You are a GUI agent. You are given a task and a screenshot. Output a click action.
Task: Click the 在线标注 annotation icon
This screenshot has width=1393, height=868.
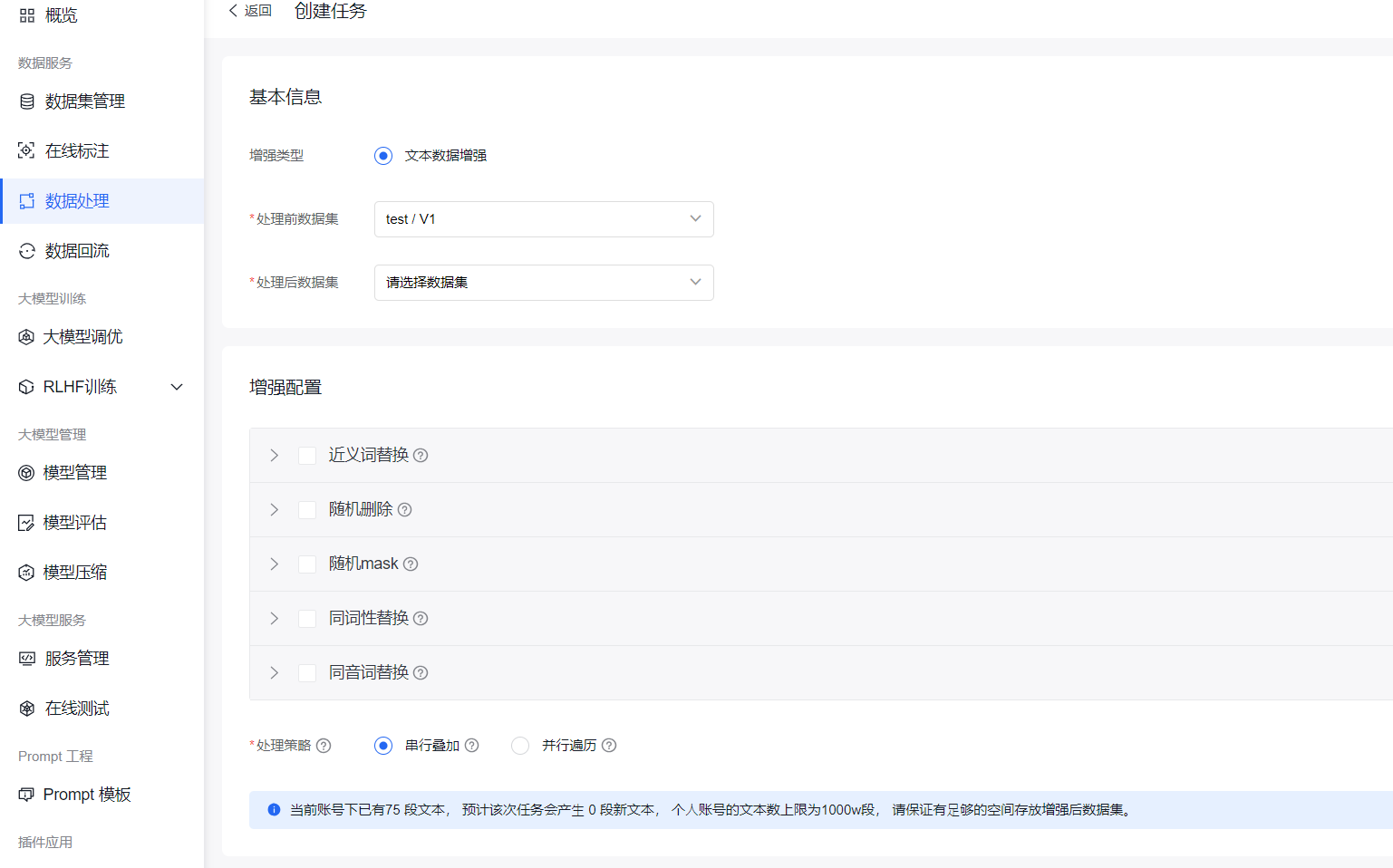(x=27, y=151)
